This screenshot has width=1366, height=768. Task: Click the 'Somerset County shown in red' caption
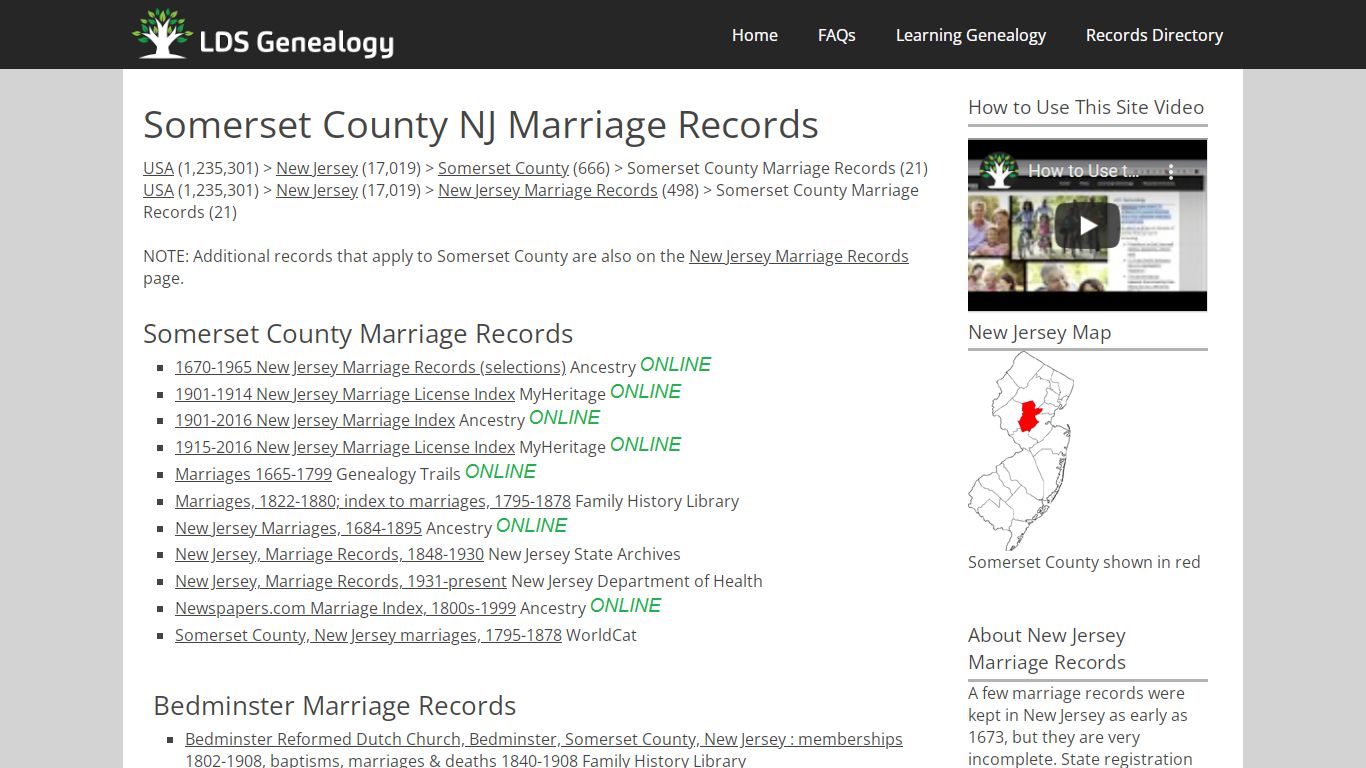1084,562
